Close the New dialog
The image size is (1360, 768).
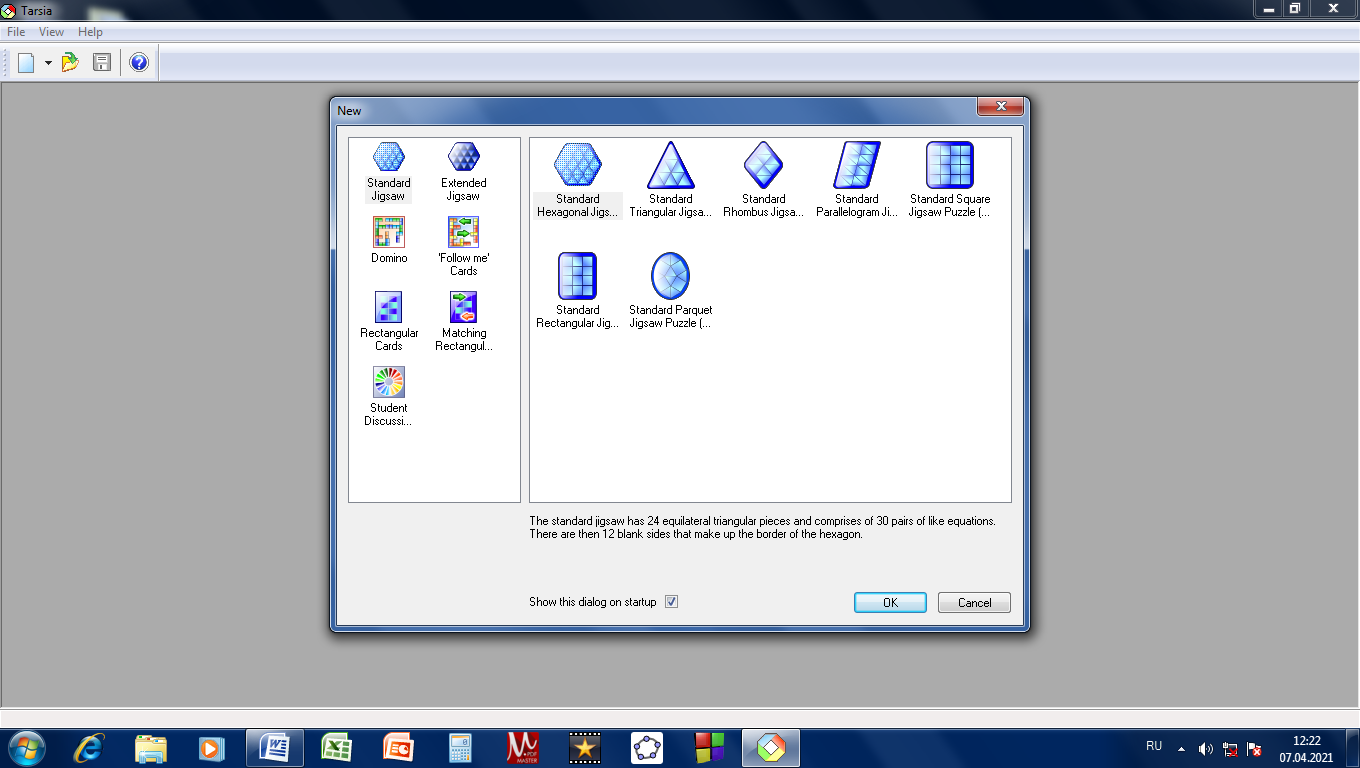click(x=1000, y=107)
